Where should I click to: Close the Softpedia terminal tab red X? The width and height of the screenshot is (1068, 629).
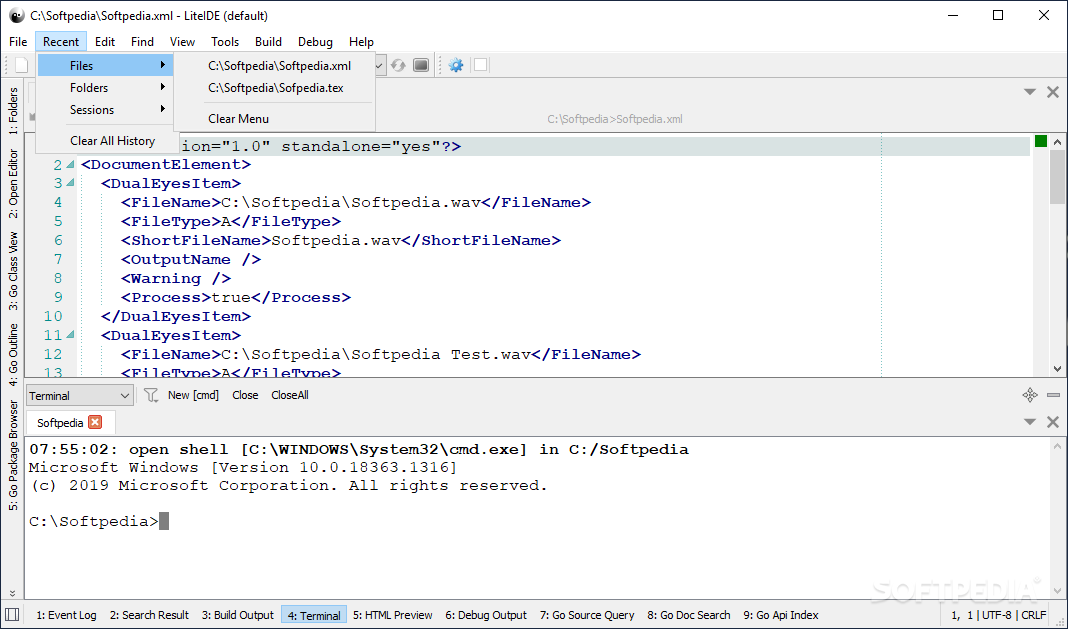tap(95, 423)
